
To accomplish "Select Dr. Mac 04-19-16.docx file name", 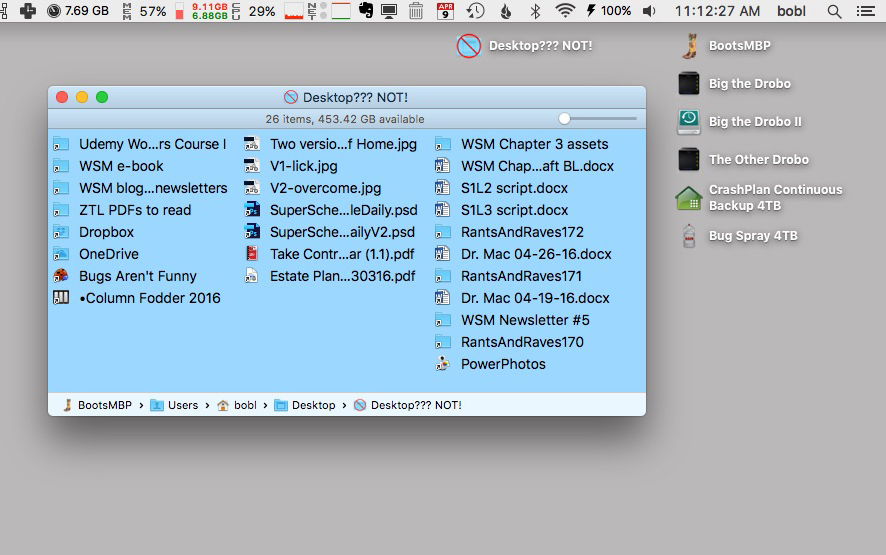I will click(x=535, y=298).
